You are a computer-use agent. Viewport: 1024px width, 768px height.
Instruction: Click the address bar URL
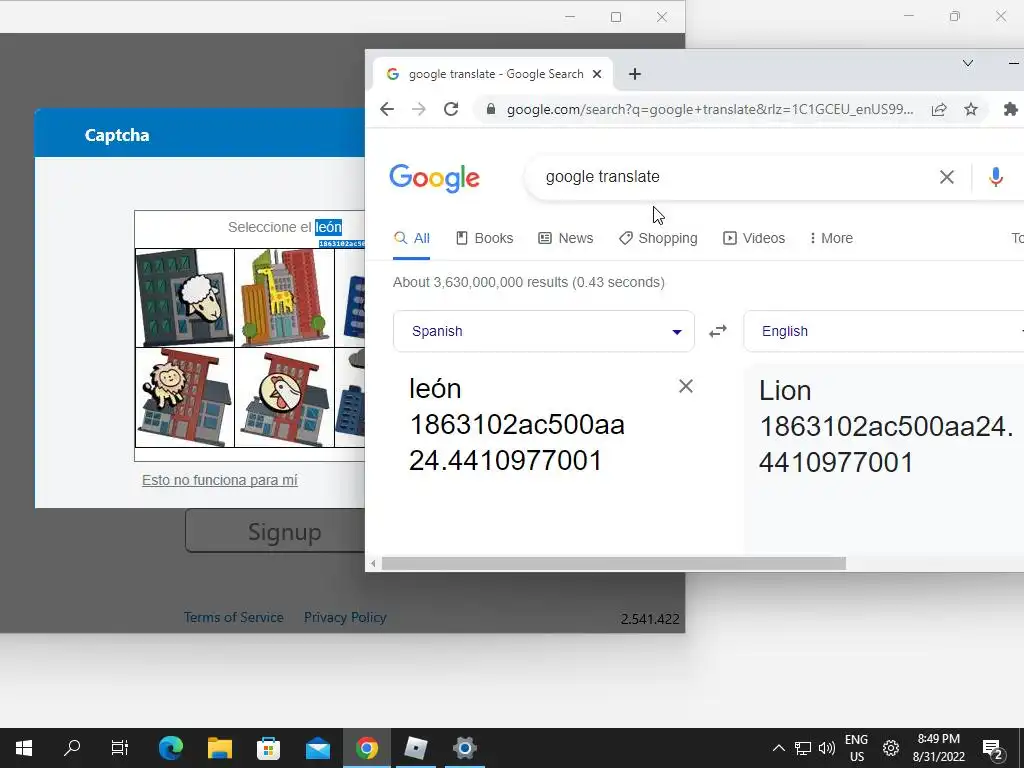tap(710, 109)
